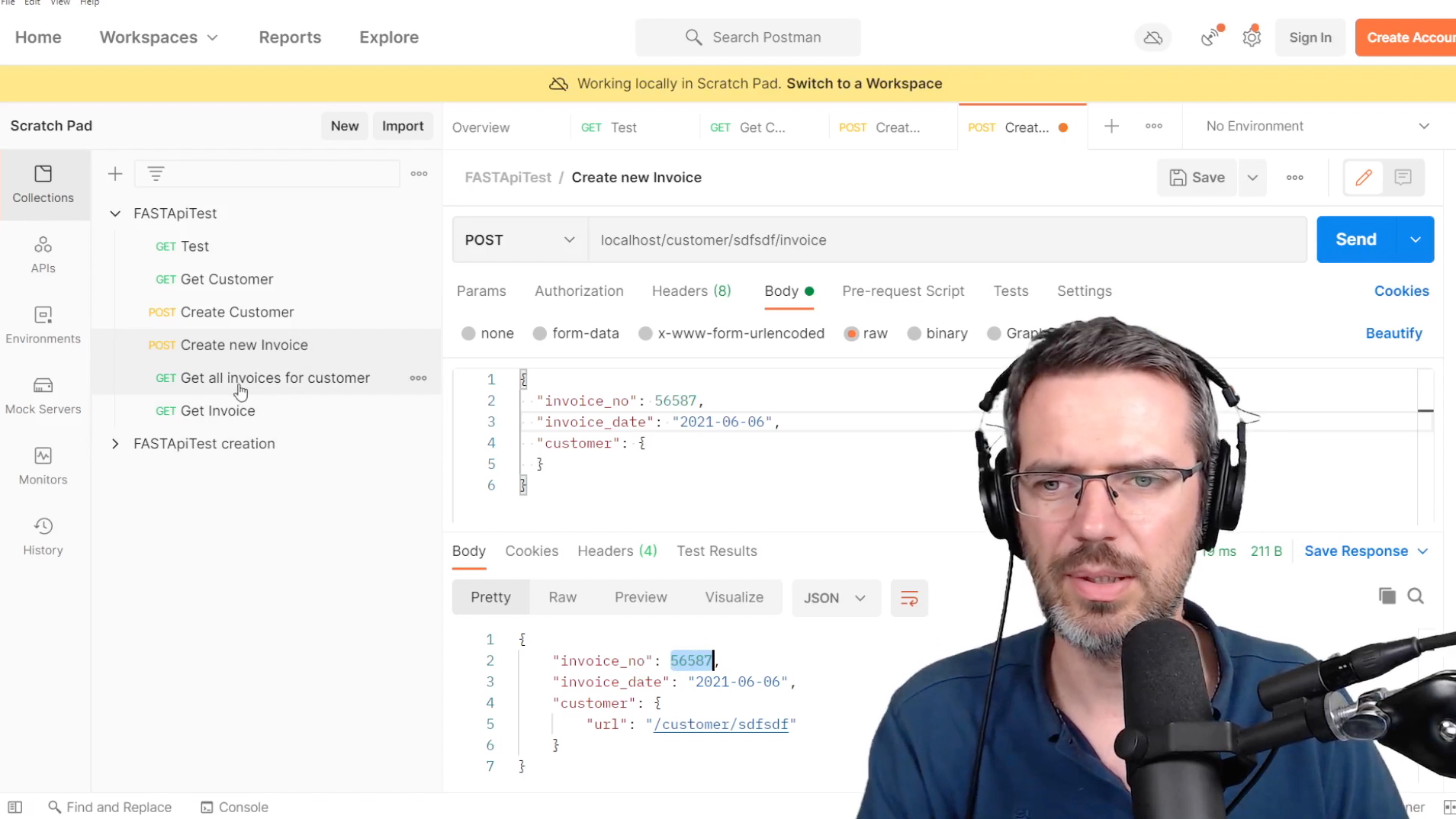This screenshot has width=1456, height=819.
Task: Open collections panel more options dots
Action: [419, 174]
